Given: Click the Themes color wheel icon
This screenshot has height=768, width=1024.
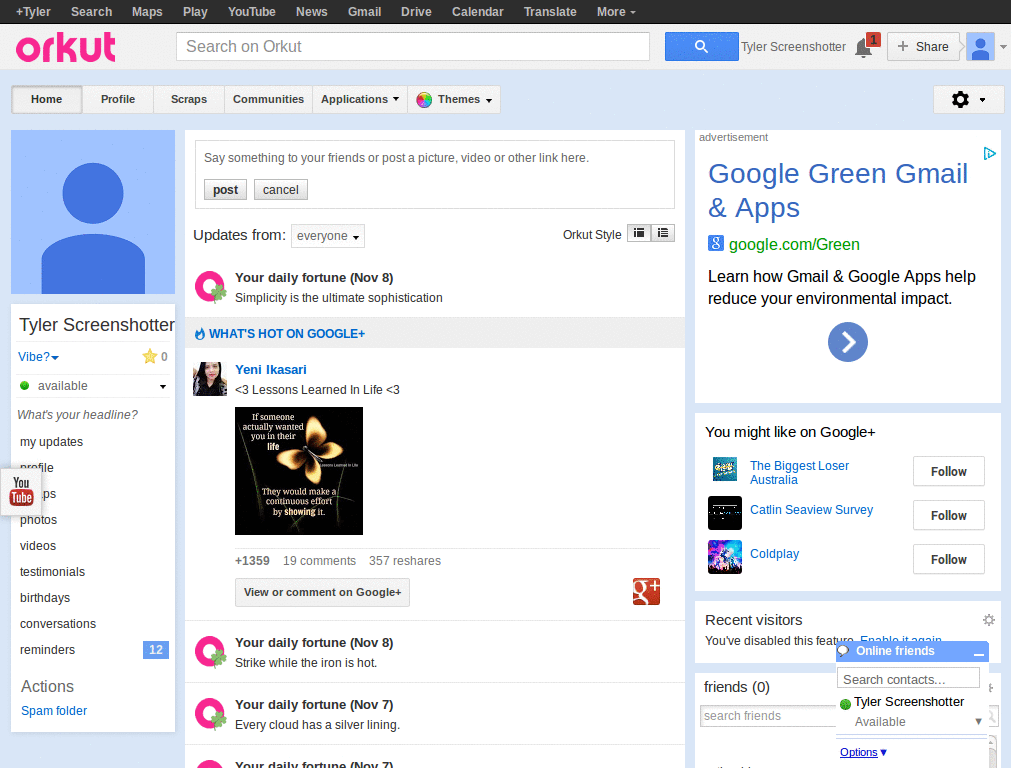Looking at the screenshot, I should pos(424,99).
